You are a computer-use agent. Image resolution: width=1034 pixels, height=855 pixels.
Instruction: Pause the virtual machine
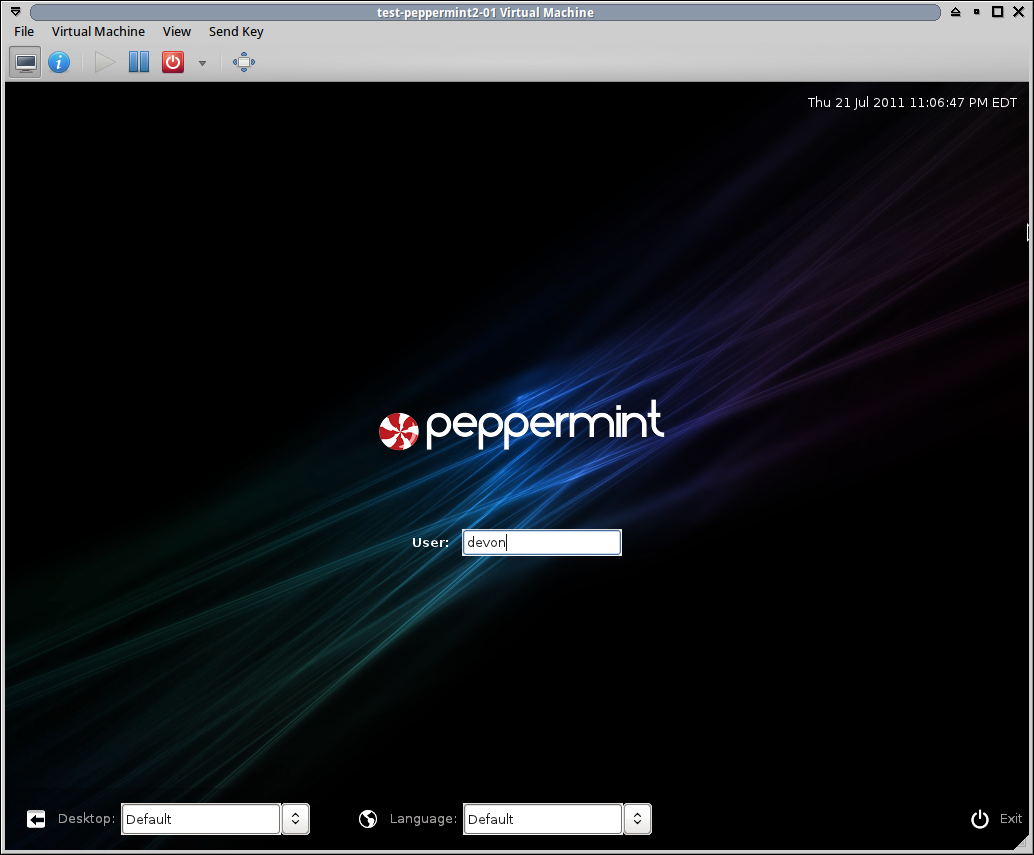(139, 63)
